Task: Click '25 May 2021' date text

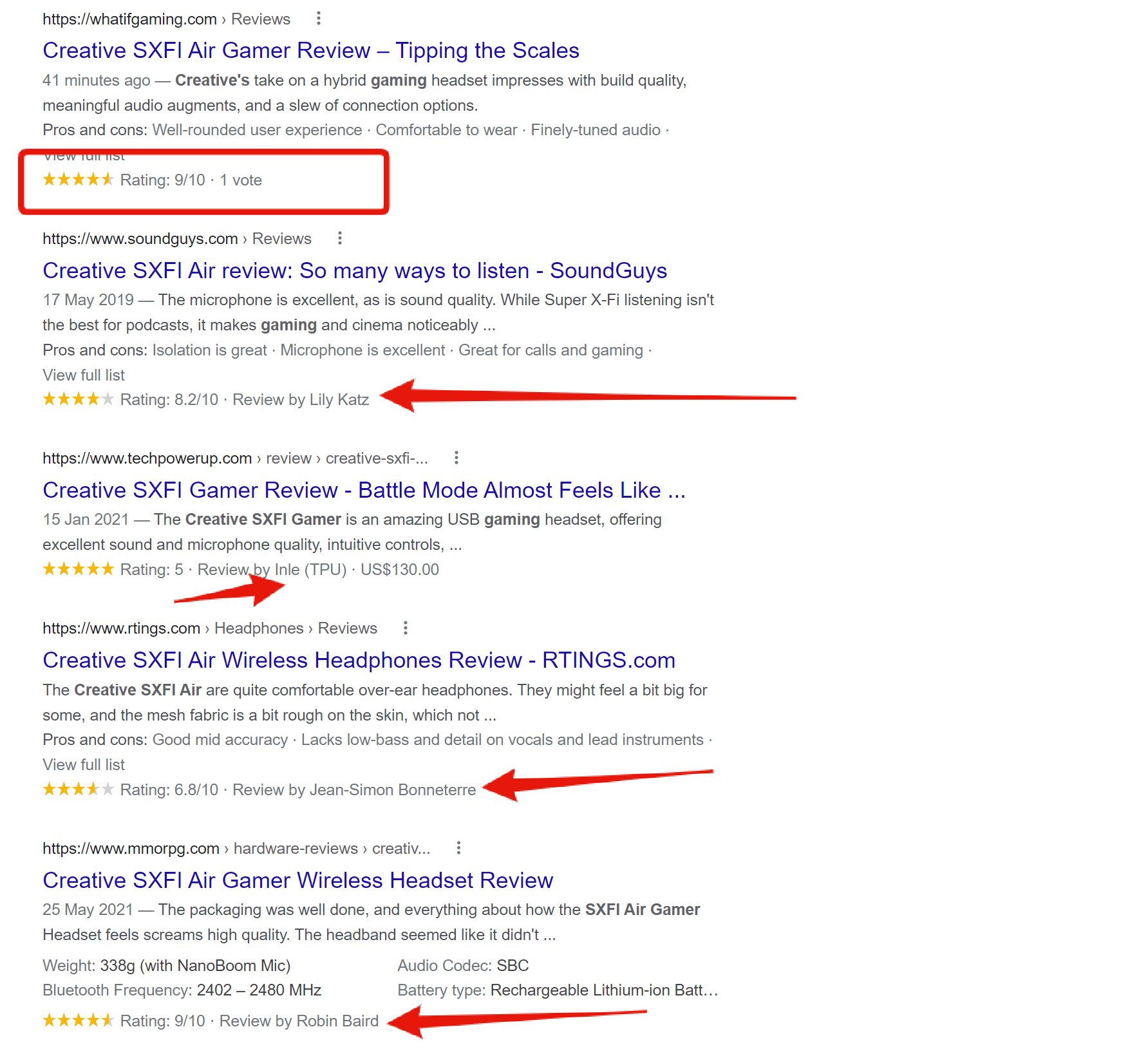Action: [x=88, y=910]
